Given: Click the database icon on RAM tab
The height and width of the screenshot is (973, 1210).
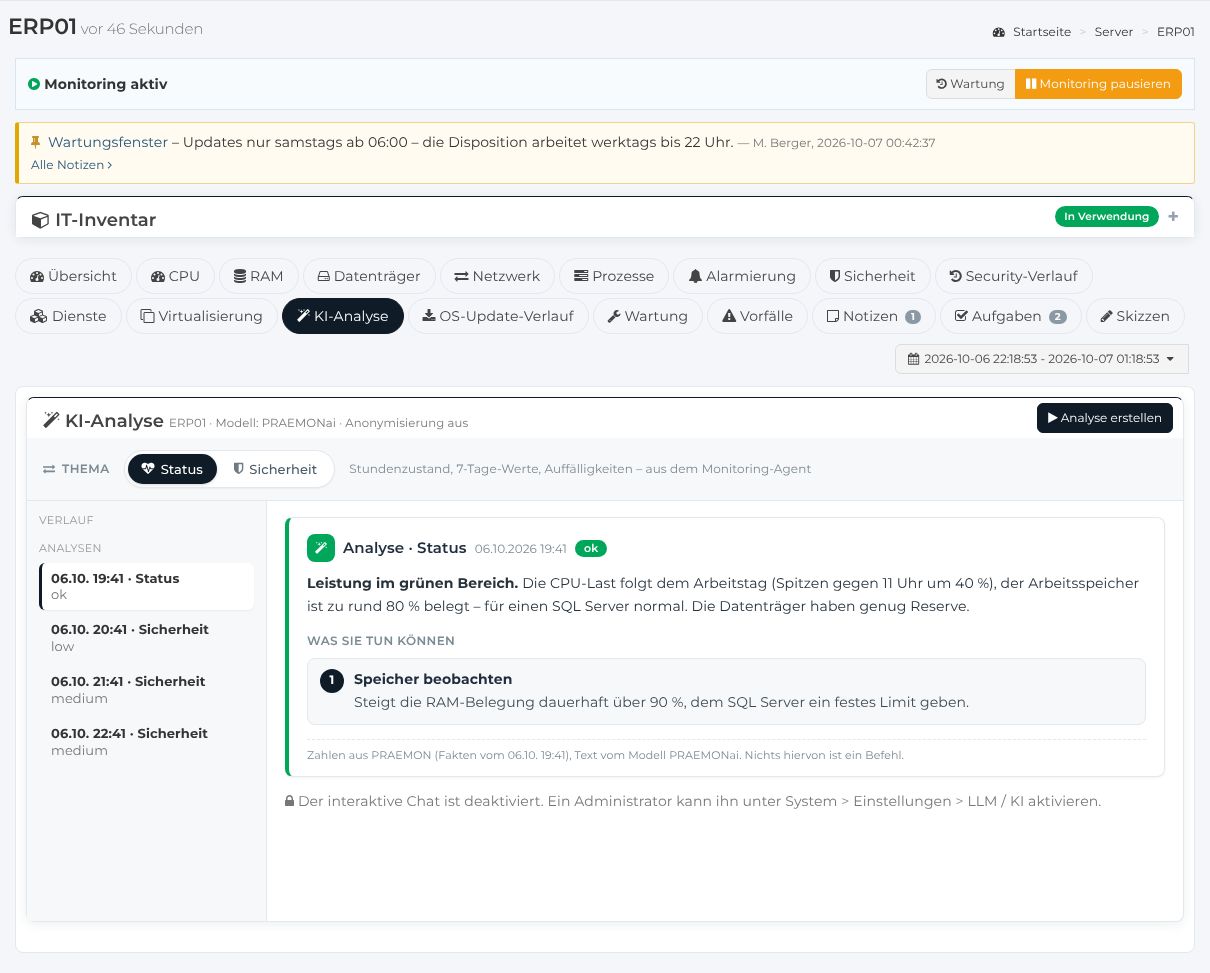Looking at the screenshot, I should coord(240,276).
